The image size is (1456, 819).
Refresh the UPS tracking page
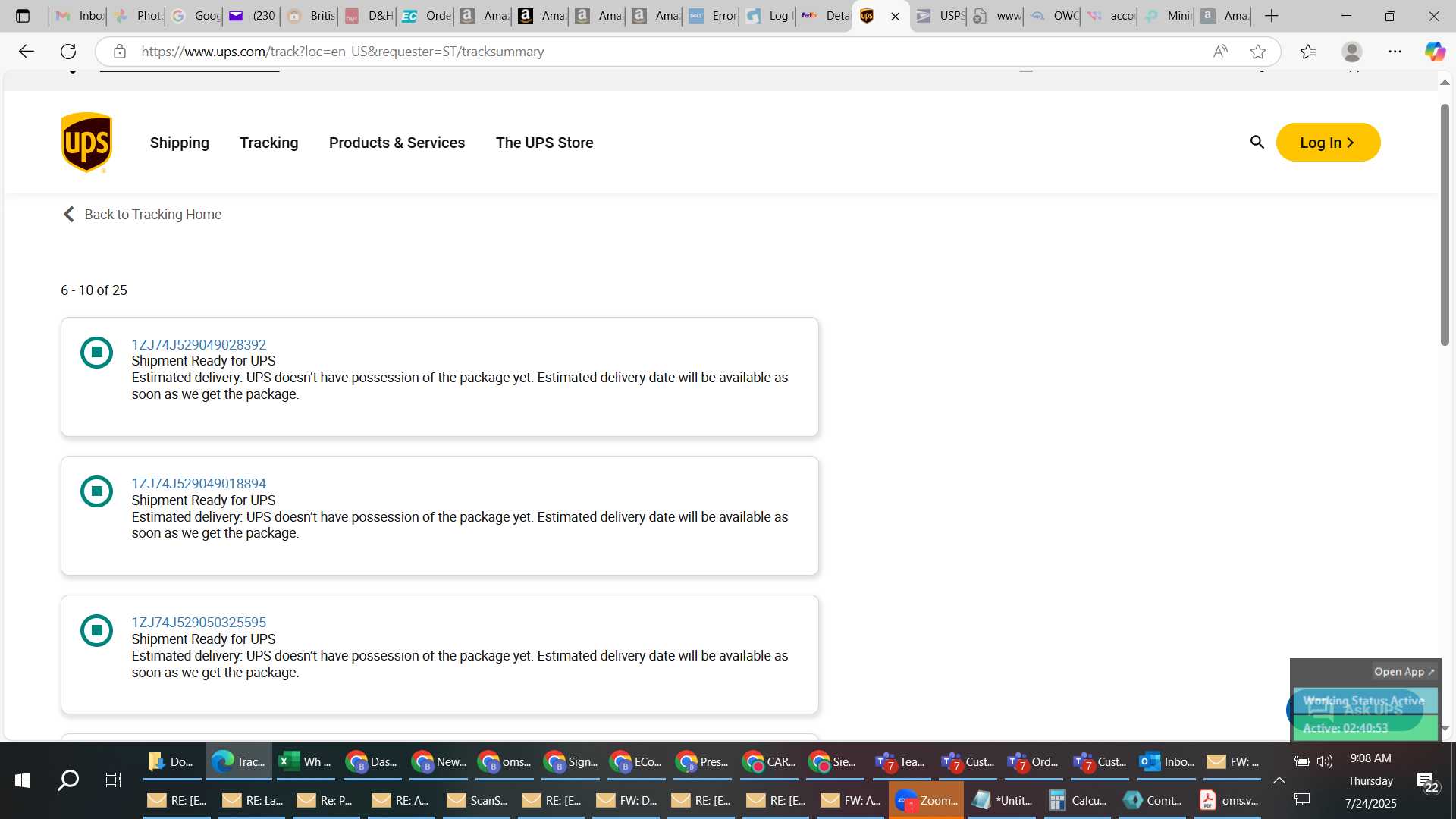(x=68, y=52)
